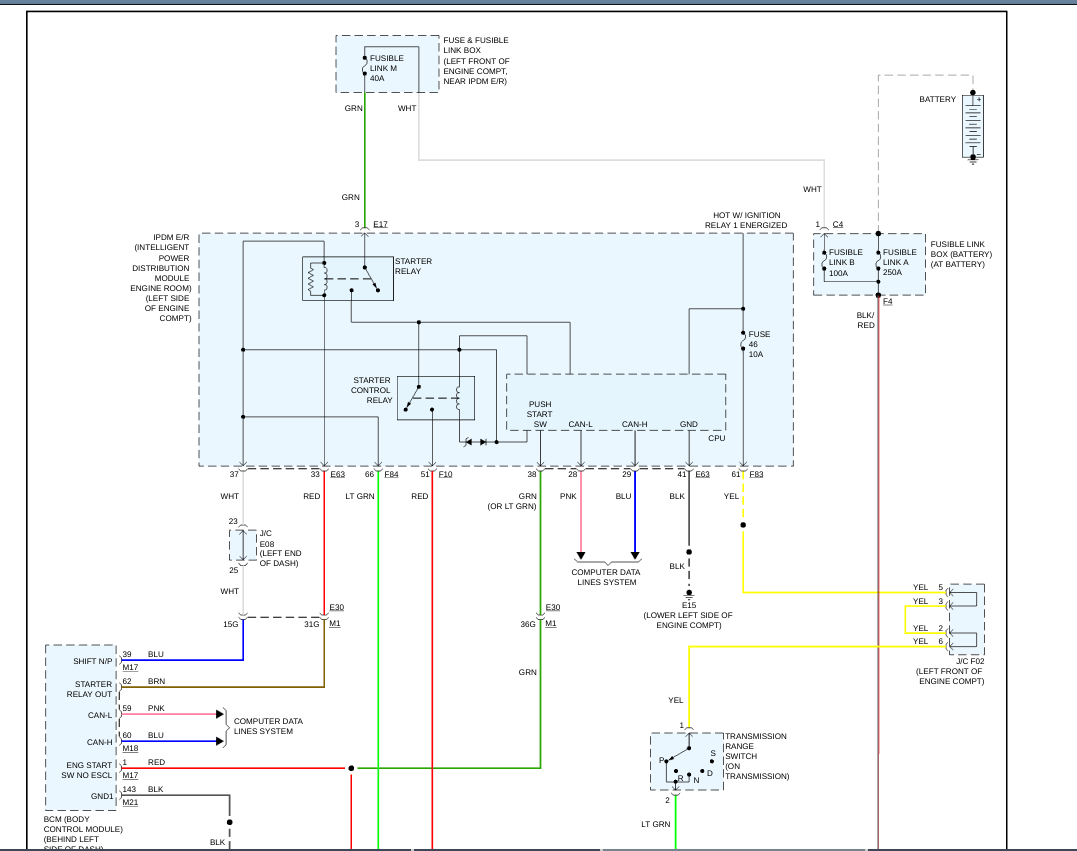Click the ENG START SW NO ESCL terminal
The image size is (1077, 851).
point(91,770)
